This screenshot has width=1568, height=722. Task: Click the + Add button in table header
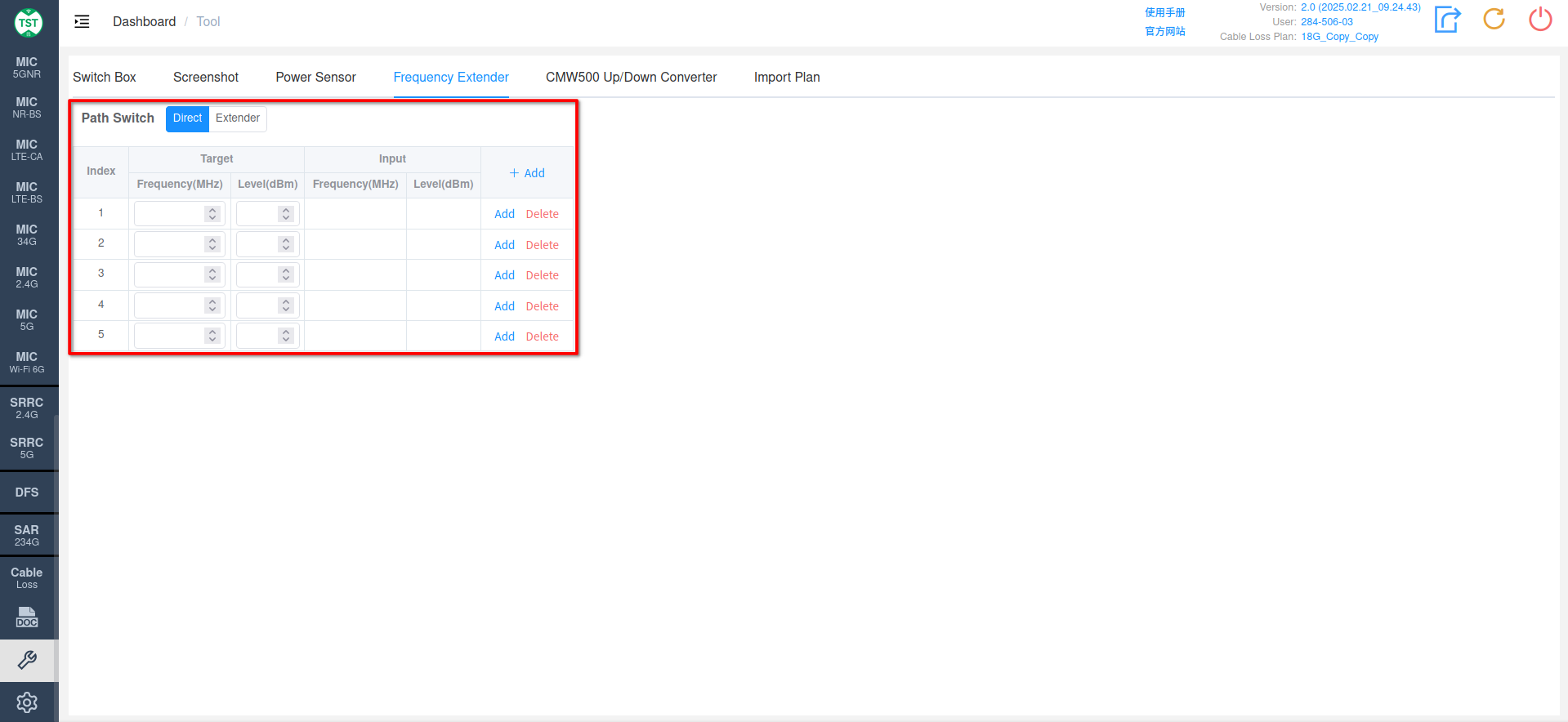(527, 173)
